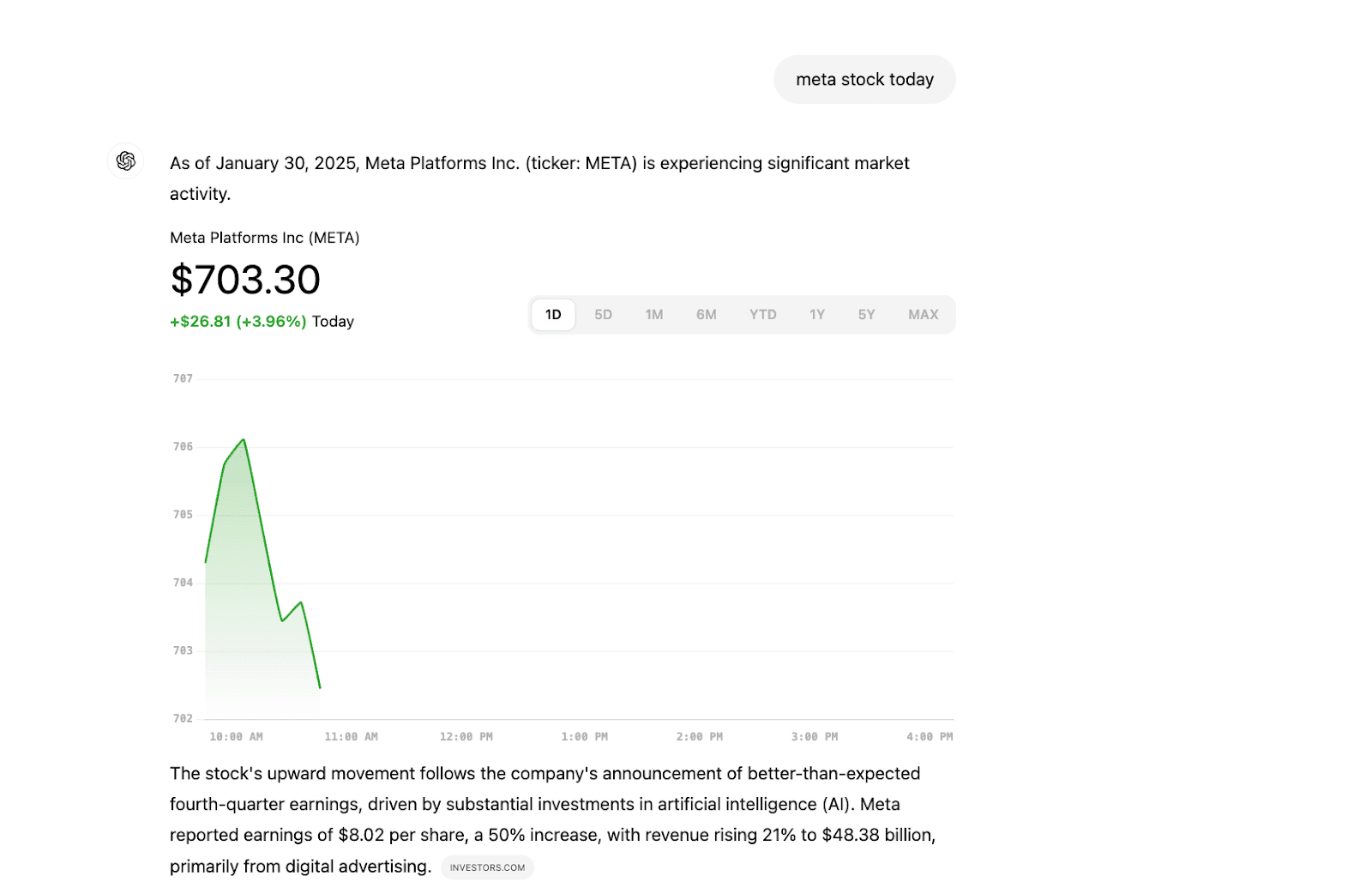The height and width of the screenshot is (894, 1372).
Task: Click the 10:00 AM time axis label
Action: tap(236, 737)
